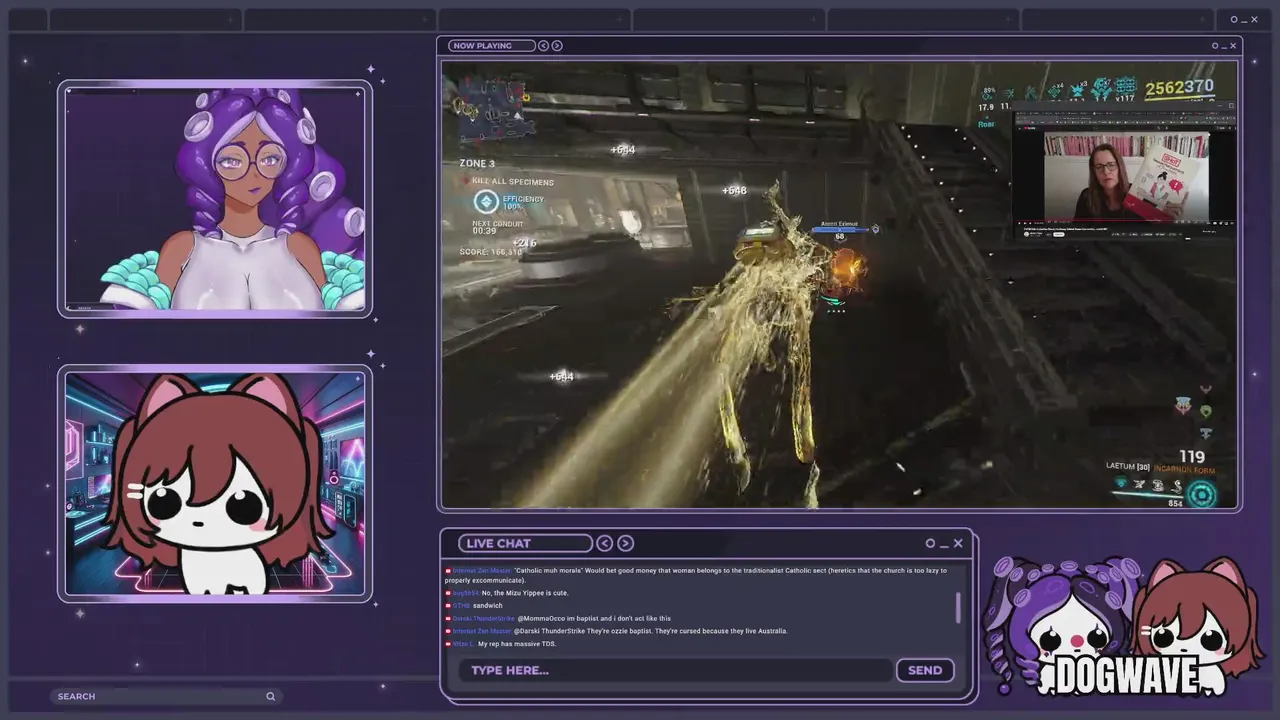Click the x4 buff icon
1280x720 pixels.
(1055, 91)
